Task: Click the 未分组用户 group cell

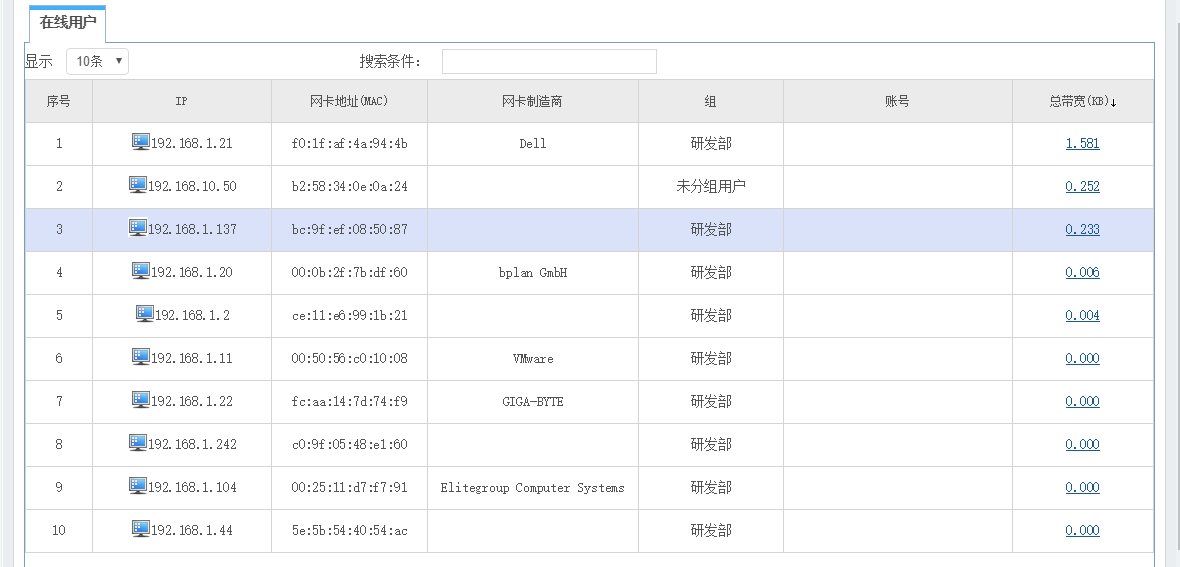Action: 710,186
